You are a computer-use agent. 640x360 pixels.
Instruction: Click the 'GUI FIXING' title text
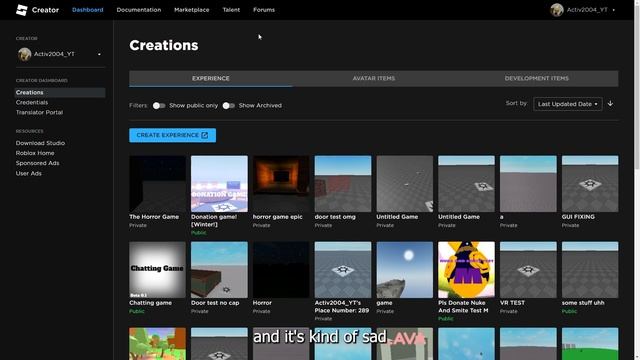pyautogui.click(x=578, y=217)
